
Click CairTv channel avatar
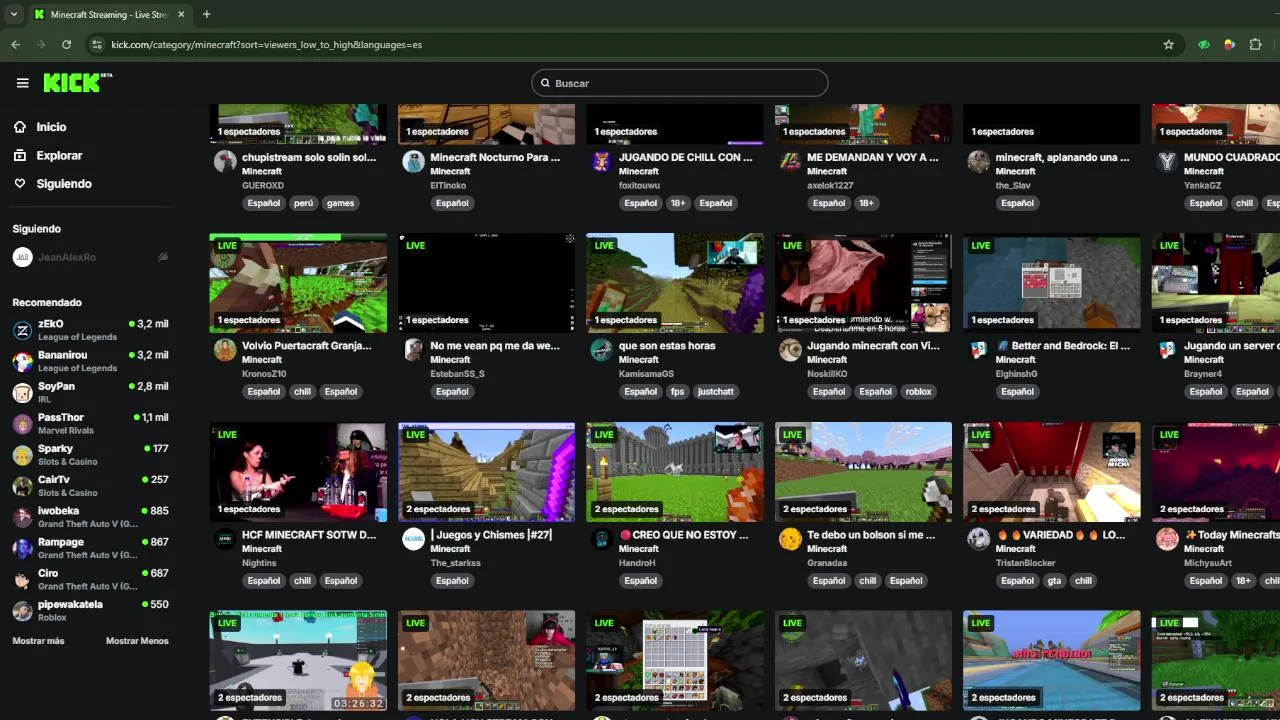coord(22,486)
